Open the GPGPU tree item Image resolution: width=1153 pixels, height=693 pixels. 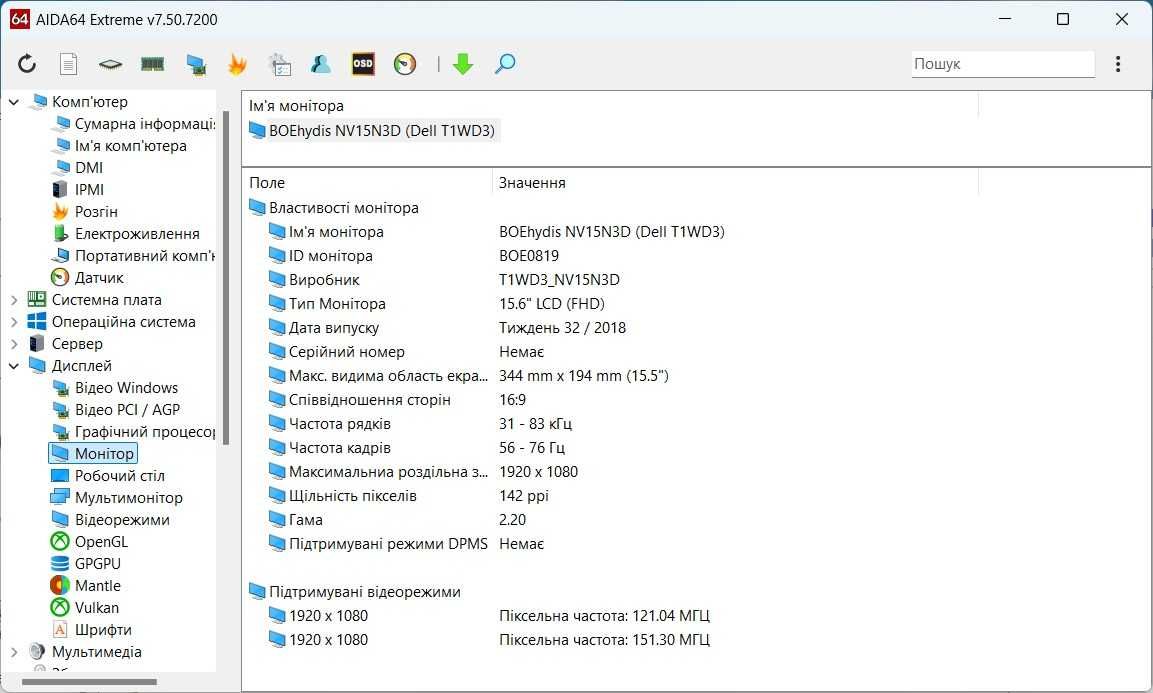click(86, 564)
